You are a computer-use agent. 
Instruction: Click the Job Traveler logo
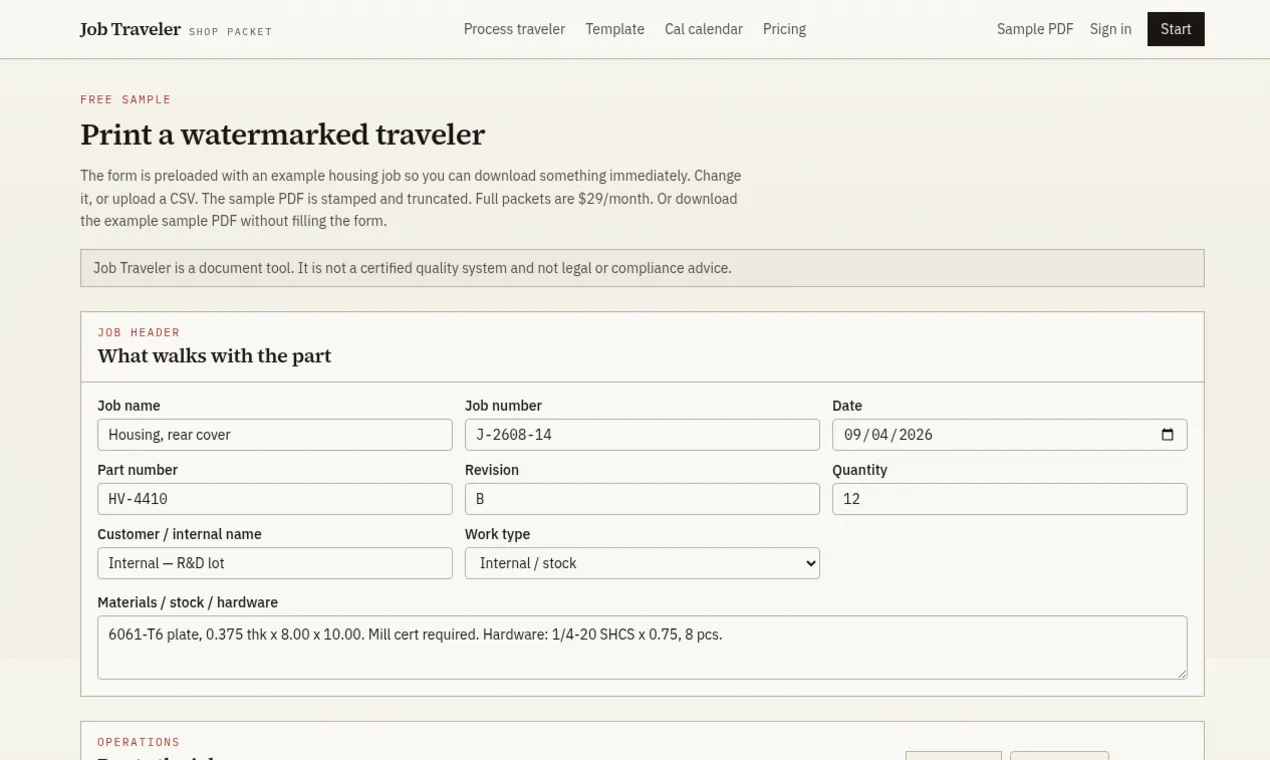(130, 29)
